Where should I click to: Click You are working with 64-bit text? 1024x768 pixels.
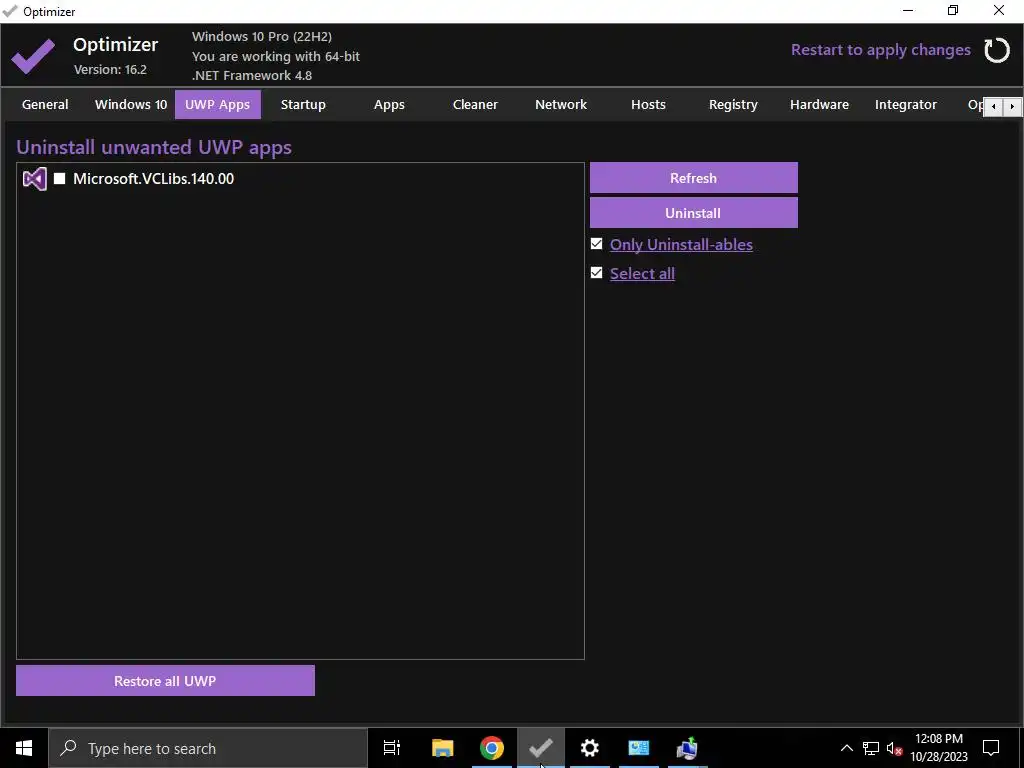276,56
